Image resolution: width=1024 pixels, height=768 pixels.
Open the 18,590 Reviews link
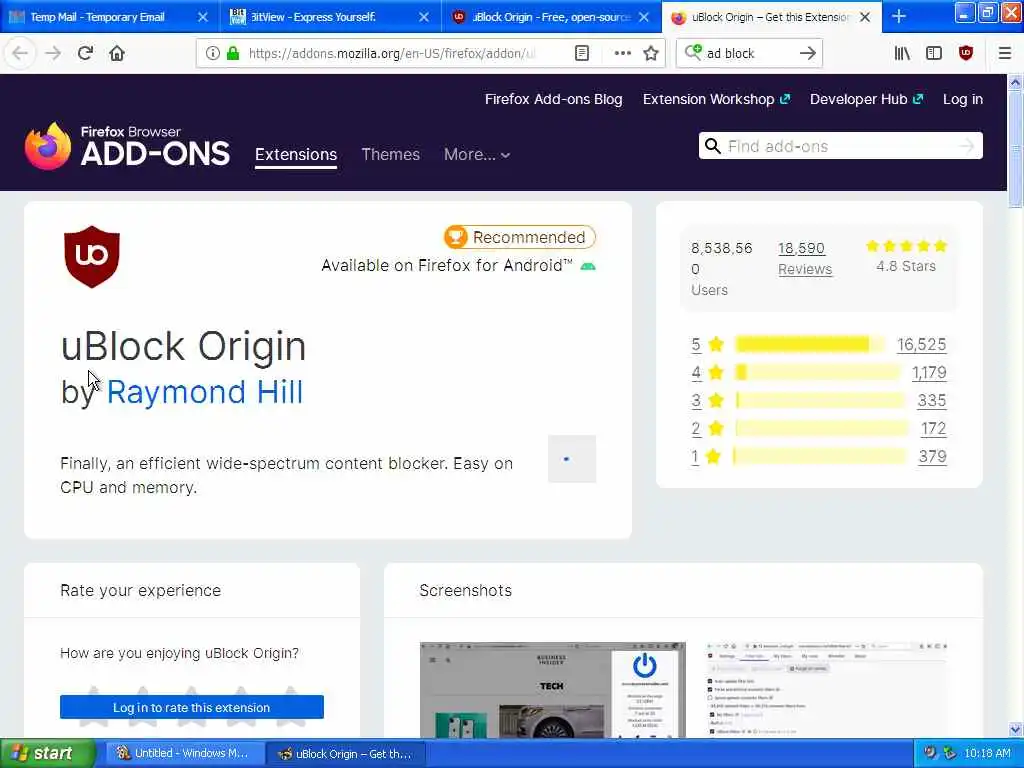pyautogui.click(x=805, y=259)
